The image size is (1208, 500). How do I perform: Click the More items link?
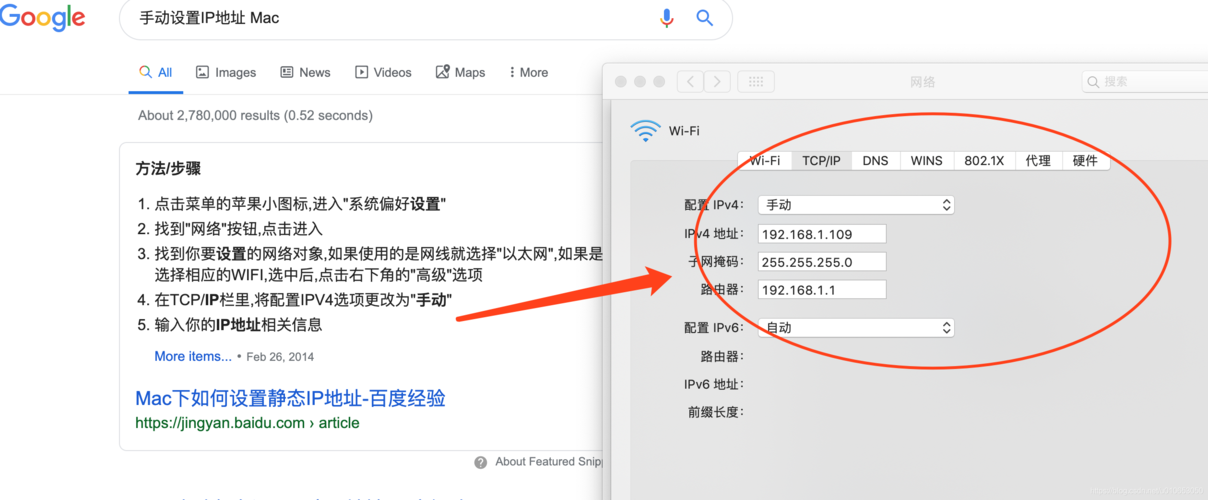click(x=193, y=356)
